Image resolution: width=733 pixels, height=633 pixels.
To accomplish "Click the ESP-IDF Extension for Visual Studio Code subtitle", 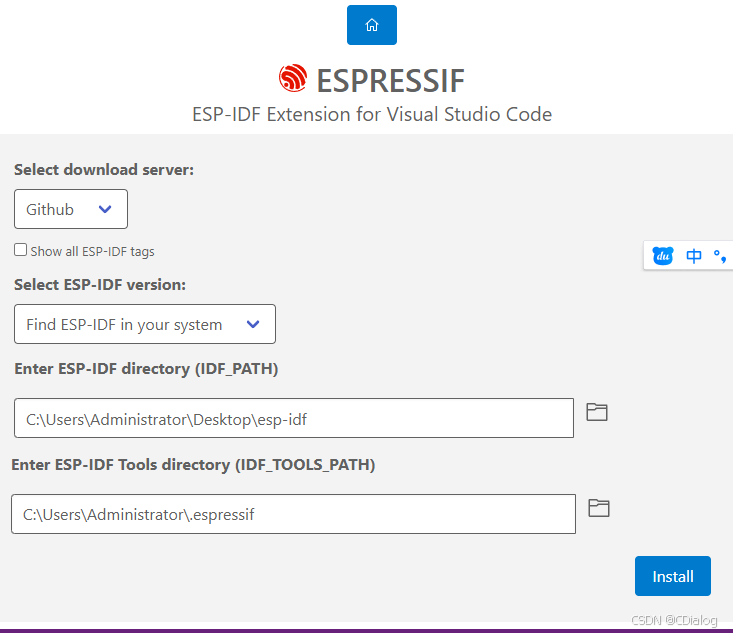I will pos(372,114).
